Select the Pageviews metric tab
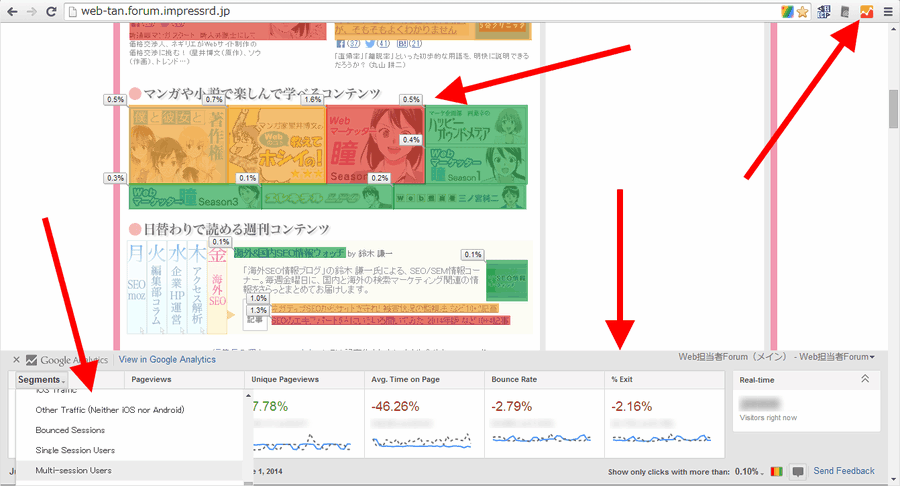This screenshot has width=900, height=486. [184, 379]
